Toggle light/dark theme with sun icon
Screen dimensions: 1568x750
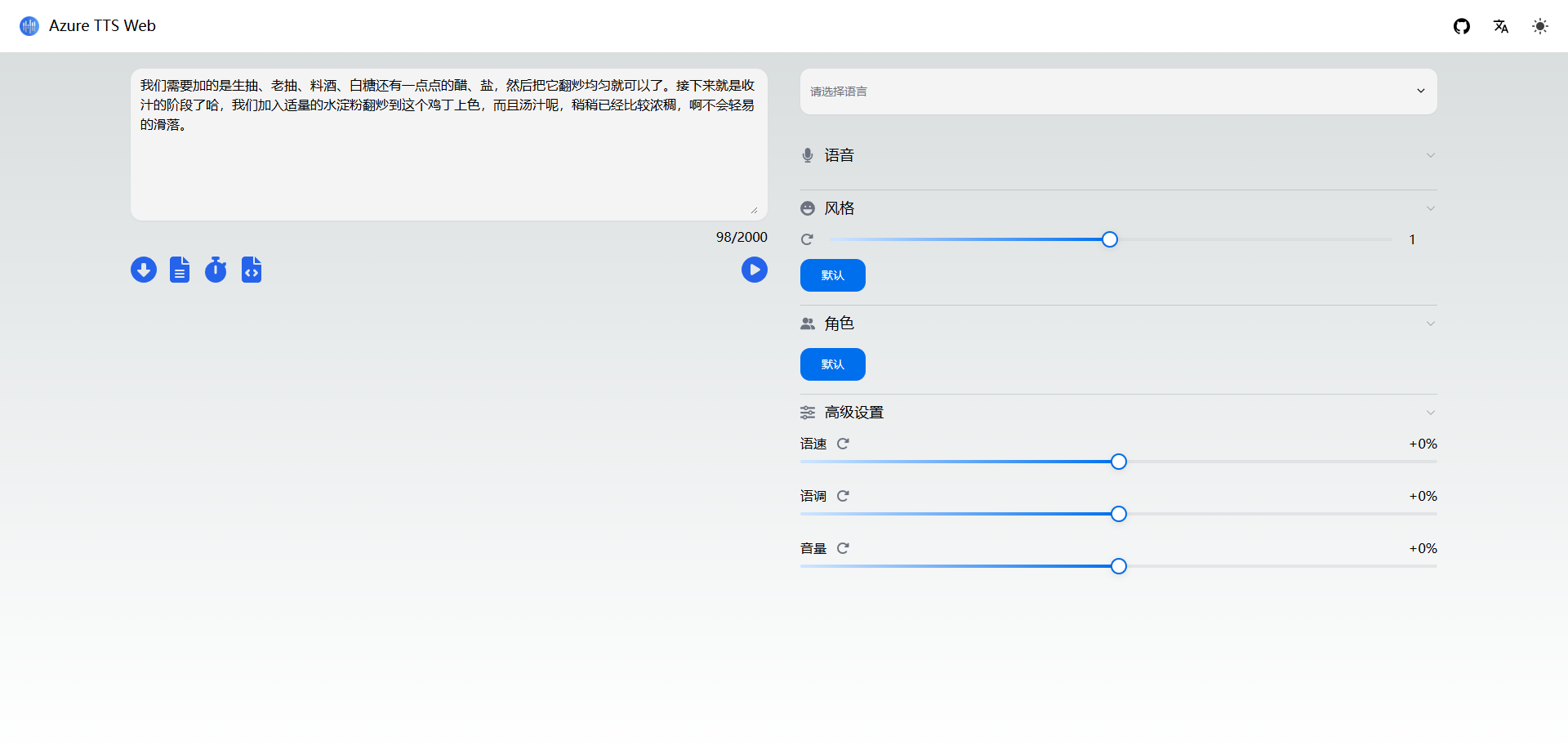point(1540,25)
